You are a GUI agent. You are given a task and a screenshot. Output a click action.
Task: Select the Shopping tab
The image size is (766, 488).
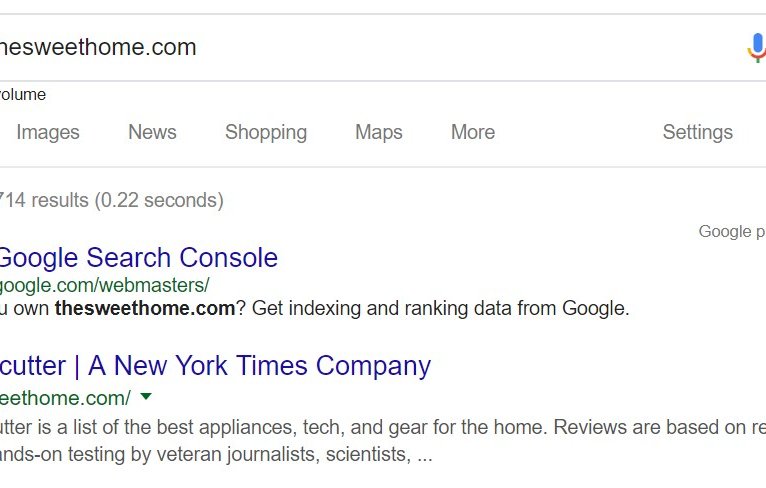266,132
